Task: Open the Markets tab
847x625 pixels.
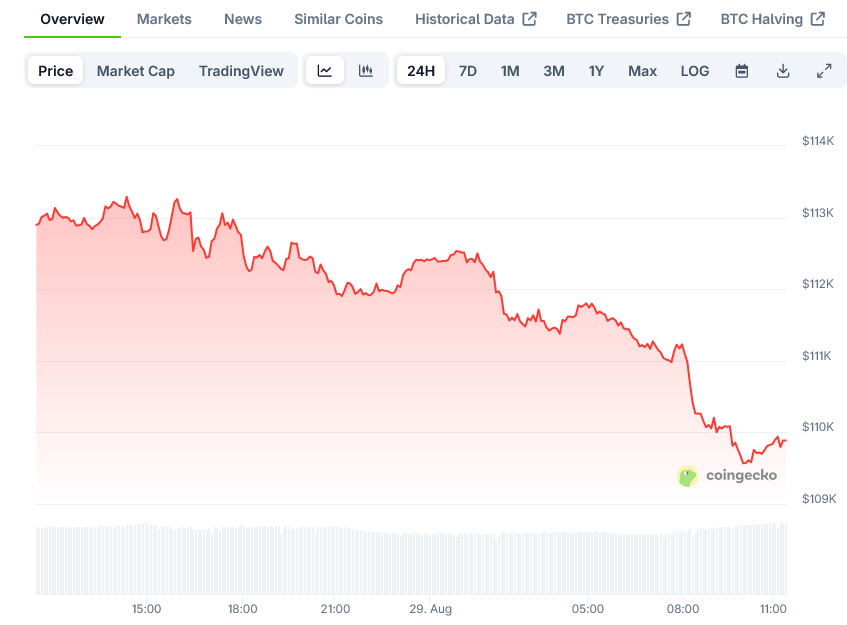Action: (x=164, y=19)
